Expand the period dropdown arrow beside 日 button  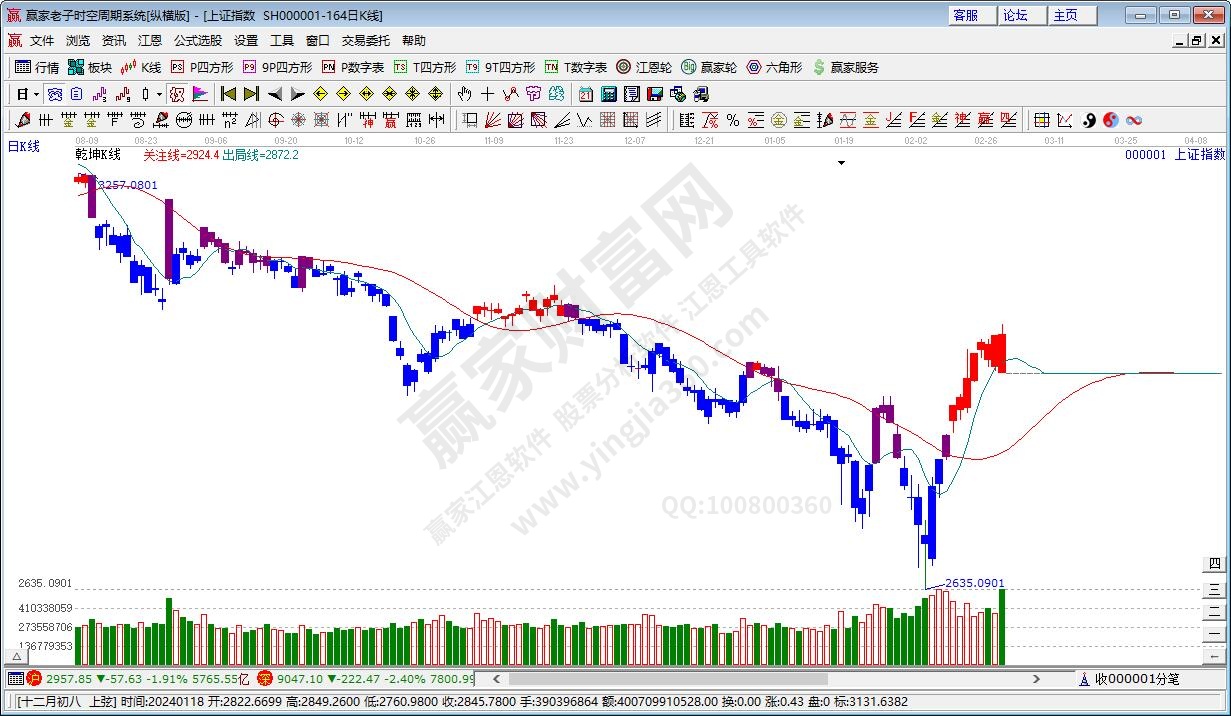click(37, 95)
